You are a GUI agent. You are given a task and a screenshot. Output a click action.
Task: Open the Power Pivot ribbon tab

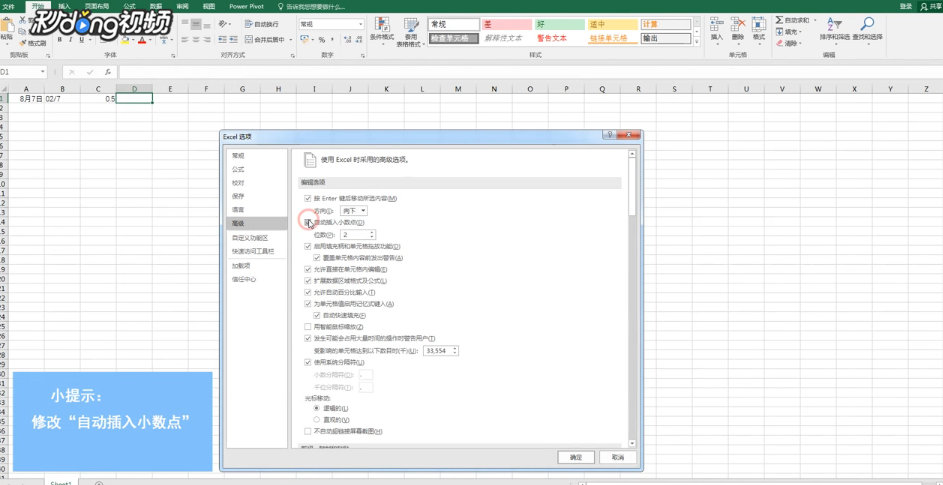(247, 6)
